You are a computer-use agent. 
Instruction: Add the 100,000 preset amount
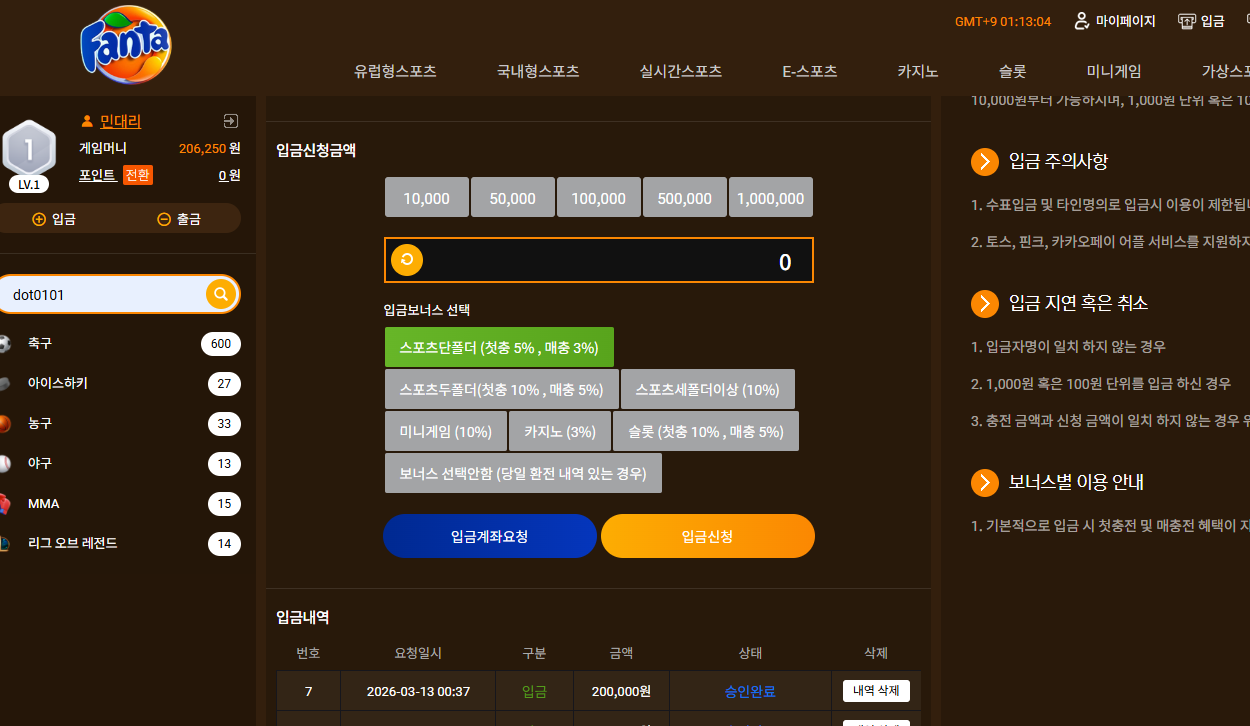(599, 197)
